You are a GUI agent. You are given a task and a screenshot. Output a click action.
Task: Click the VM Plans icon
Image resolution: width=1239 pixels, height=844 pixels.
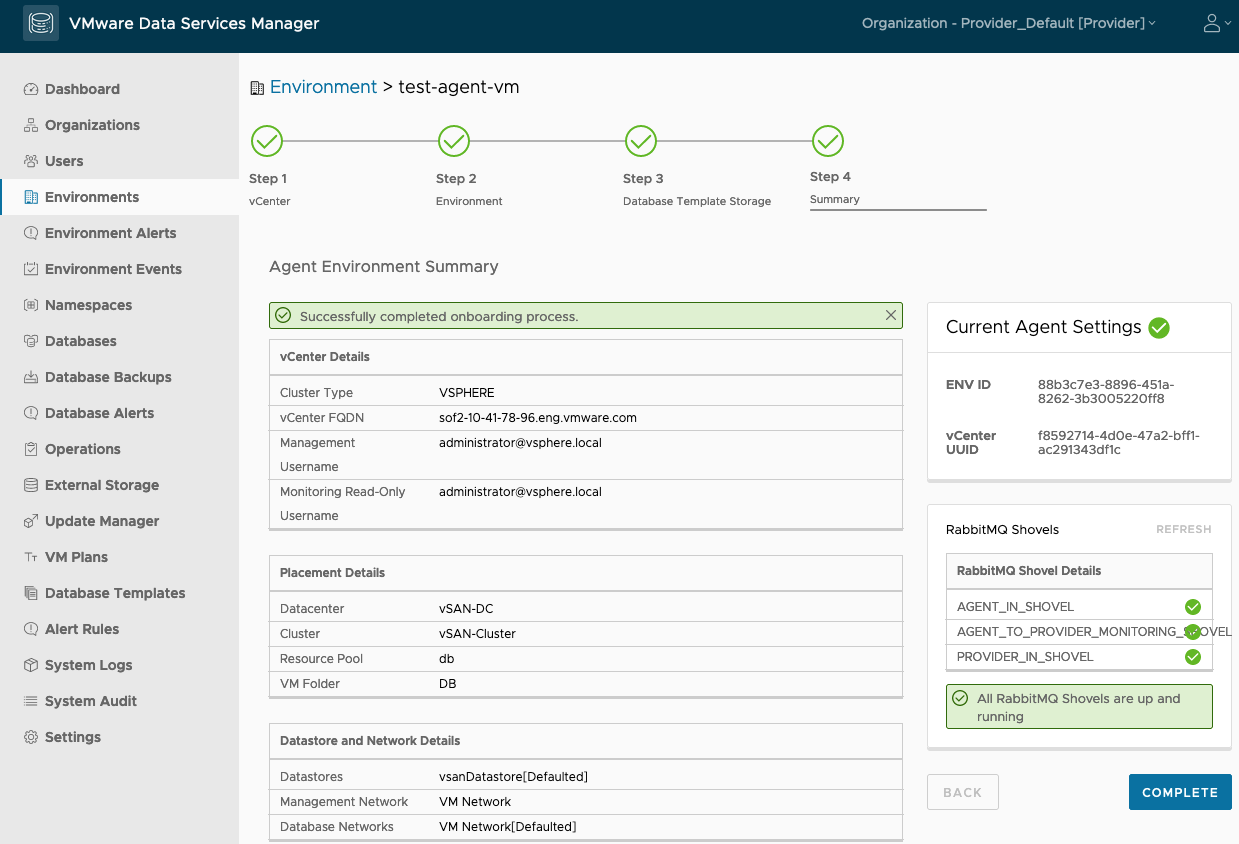31,557
